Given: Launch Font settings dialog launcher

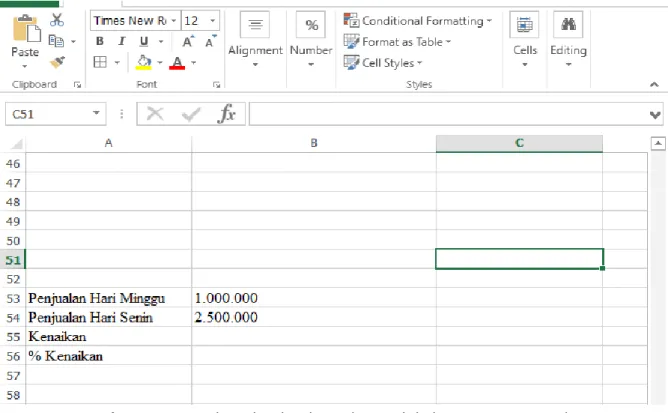Looking at the screenshot, I should [x=216, y=85].
